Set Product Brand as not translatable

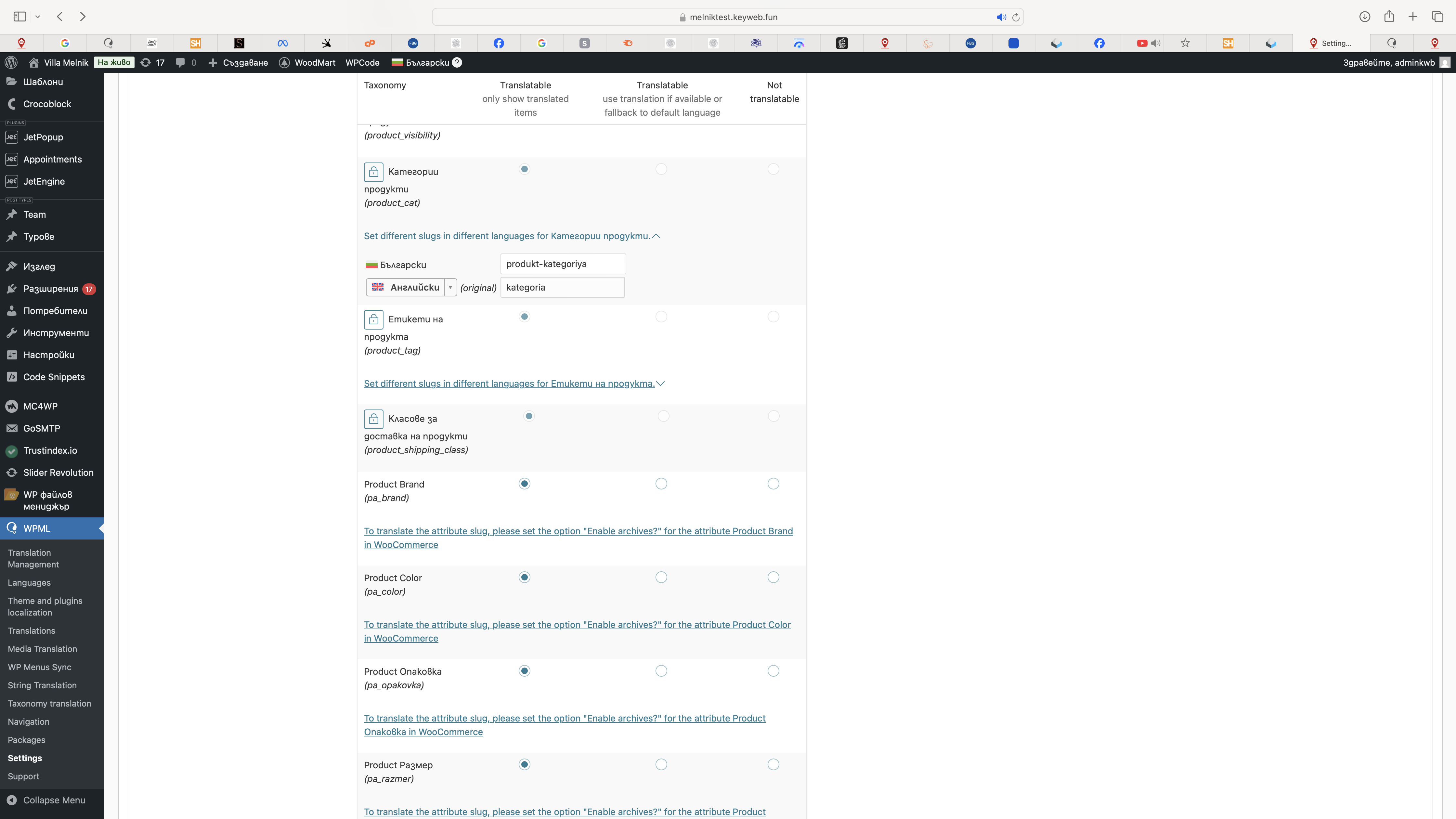(773, 484)
